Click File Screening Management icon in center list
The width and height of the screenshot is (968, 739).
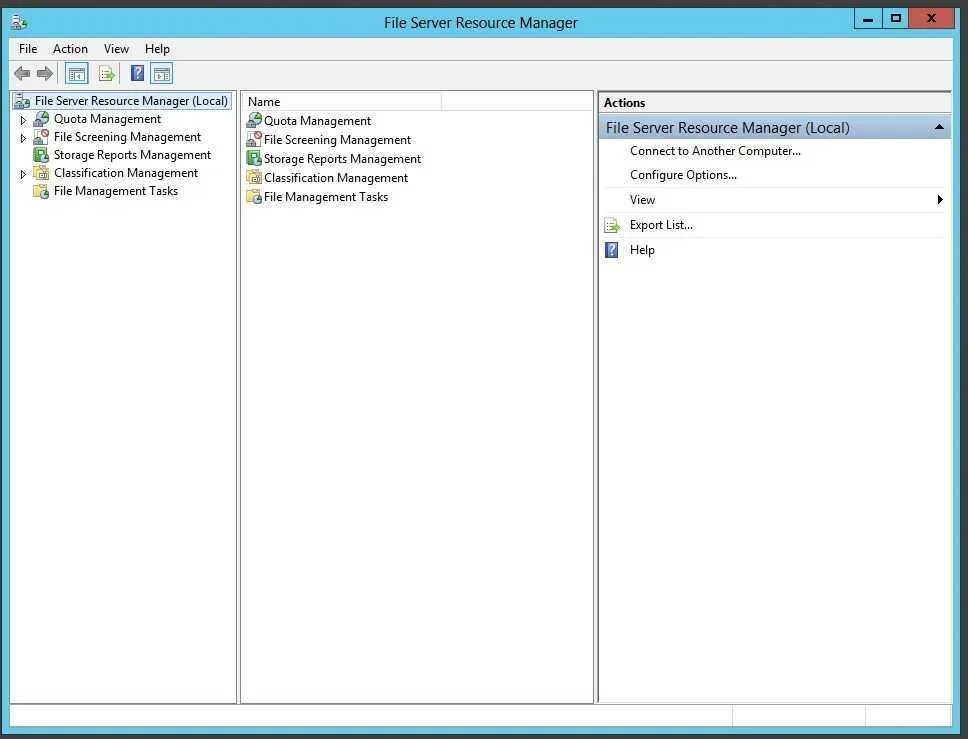[254, 139]
